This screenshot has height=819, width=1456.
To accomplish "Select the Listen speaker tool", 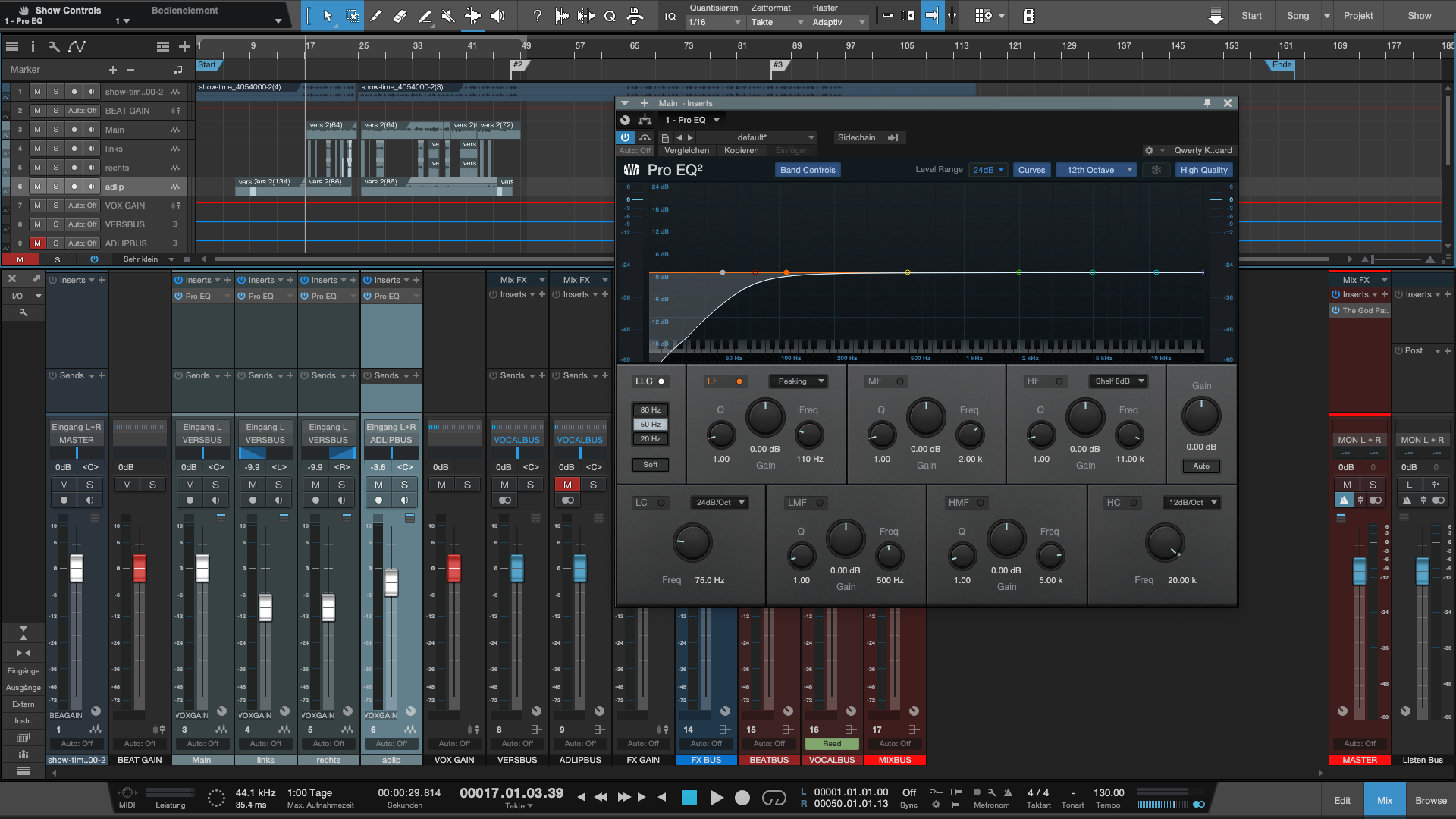I will (x=497, y=16).
